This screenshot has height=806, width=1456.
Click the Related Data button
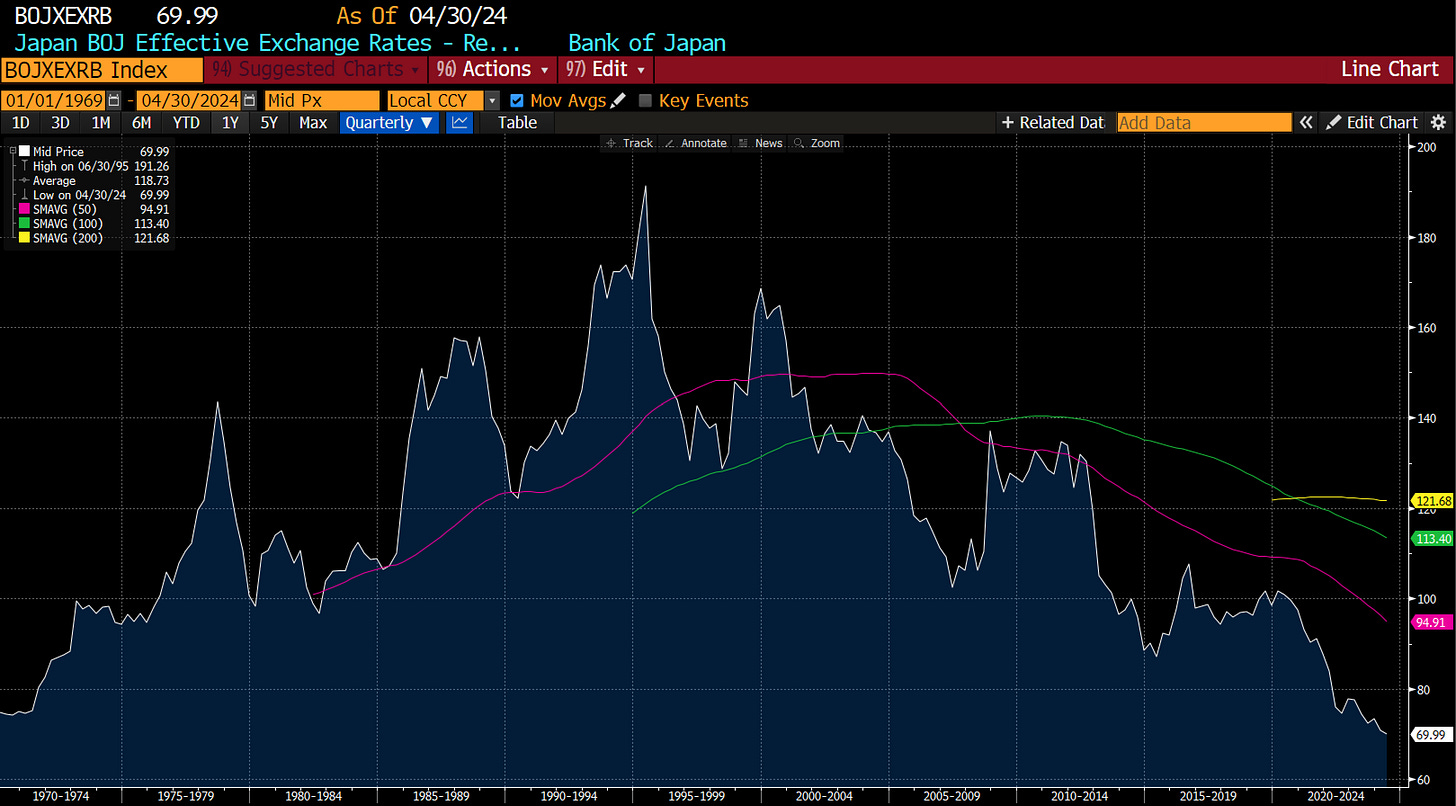pos(1053,122)
